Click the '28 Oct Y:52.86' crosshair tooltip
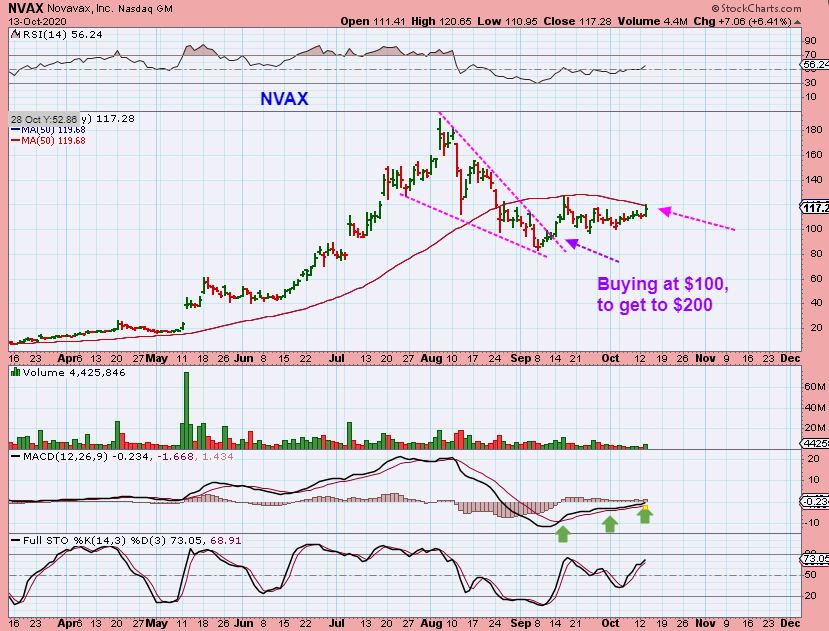 [x=44, y=119]
